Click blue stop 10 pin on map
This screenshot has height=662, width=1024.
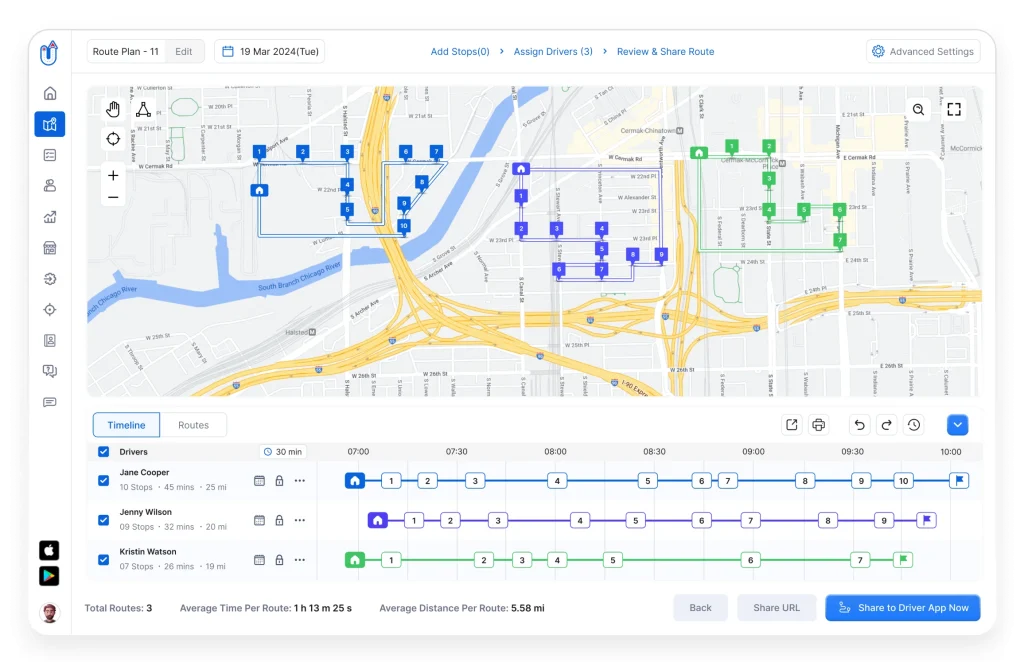(x=404, y=227)
